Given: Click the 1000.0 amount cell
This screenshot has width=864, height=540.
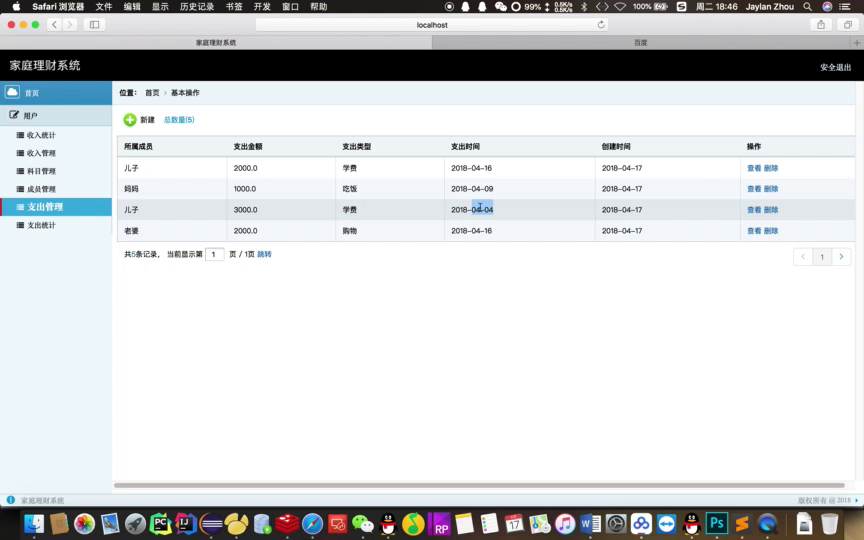Looking at the screenshot, I should [x=245, y=189].
